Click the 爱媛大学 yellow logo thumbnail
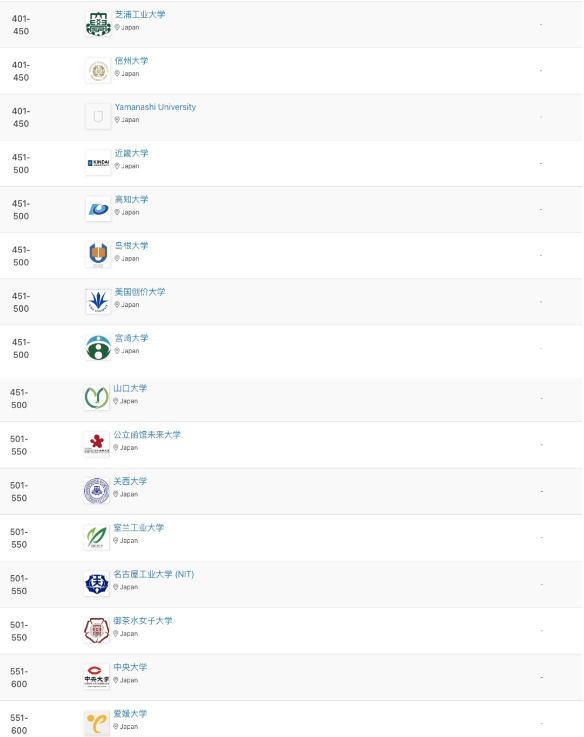Screen dimensions: 584x737 tap(97, 723)
